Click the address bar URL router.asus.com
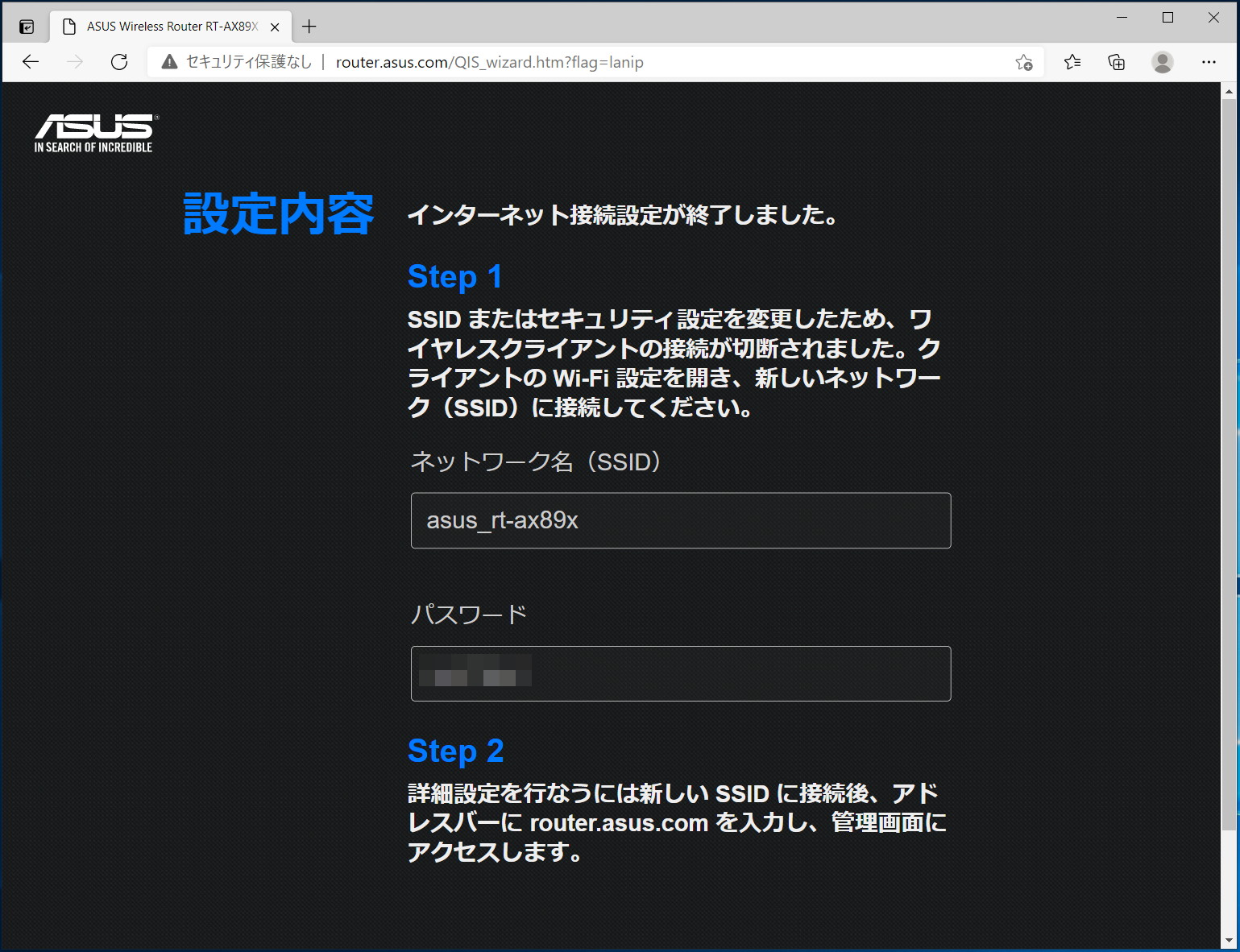The image size is (1240, 952). point(489,62)
